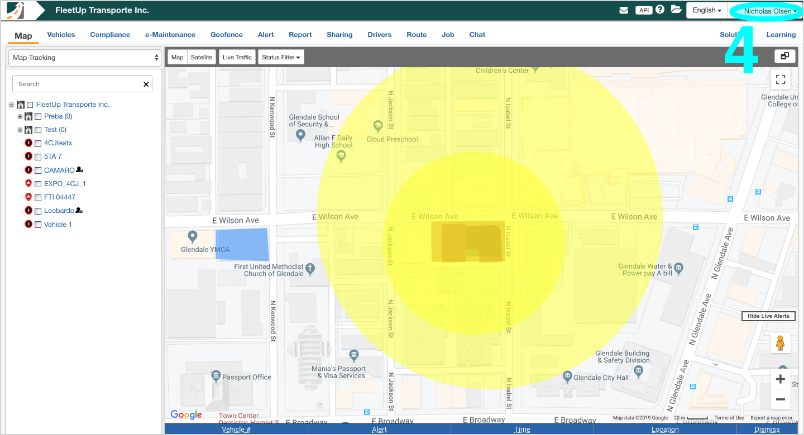The height and width of the screenshot is (435, 804).
Task: Clear the search box with X icon
Action: (146, 84)
